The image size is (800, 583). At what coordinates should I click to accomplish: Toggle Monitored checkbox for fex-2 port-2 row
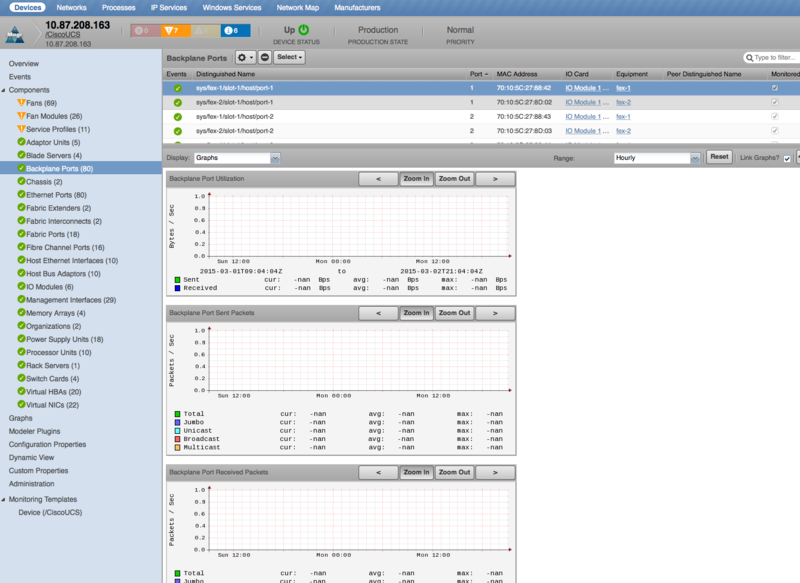click(774, 131)
